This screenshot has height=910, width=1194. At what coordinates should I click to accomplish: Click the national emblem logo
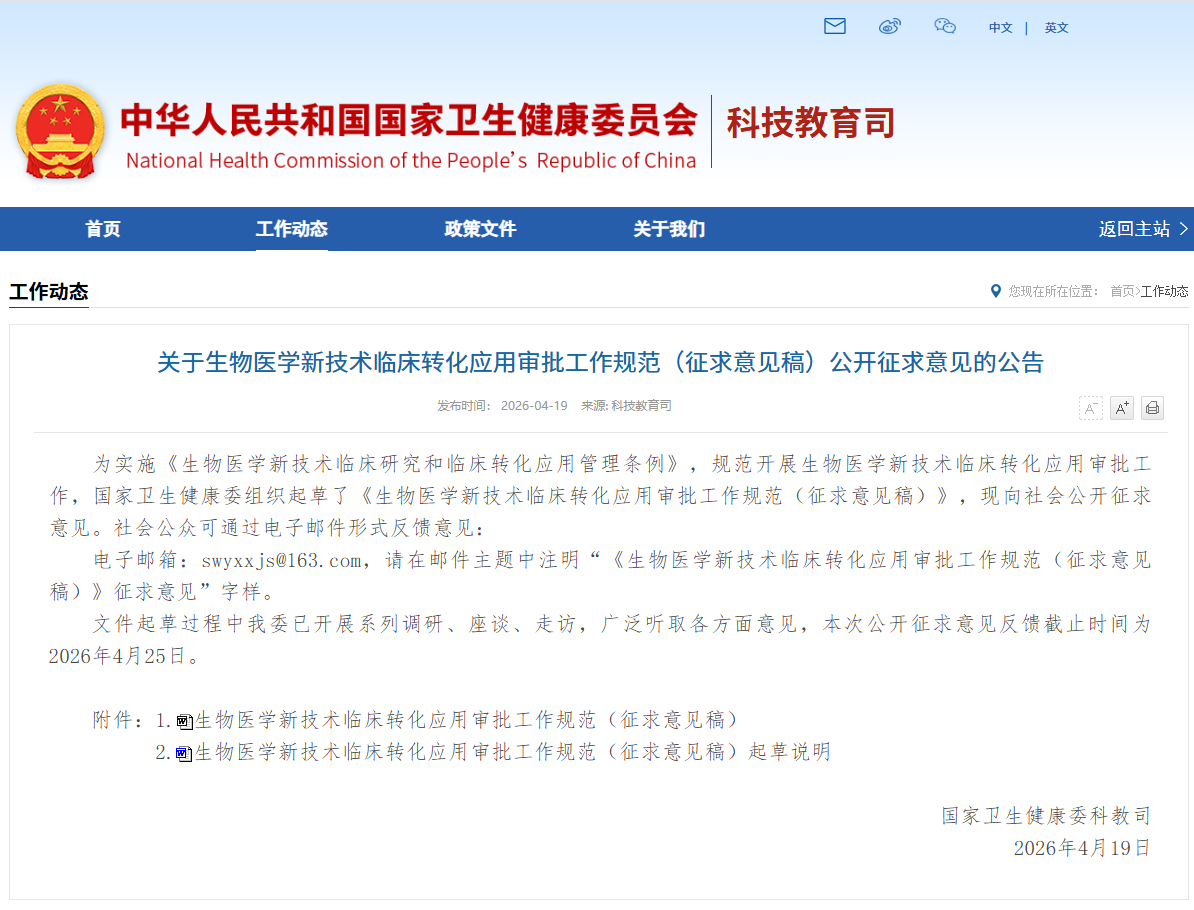point(60,131)
